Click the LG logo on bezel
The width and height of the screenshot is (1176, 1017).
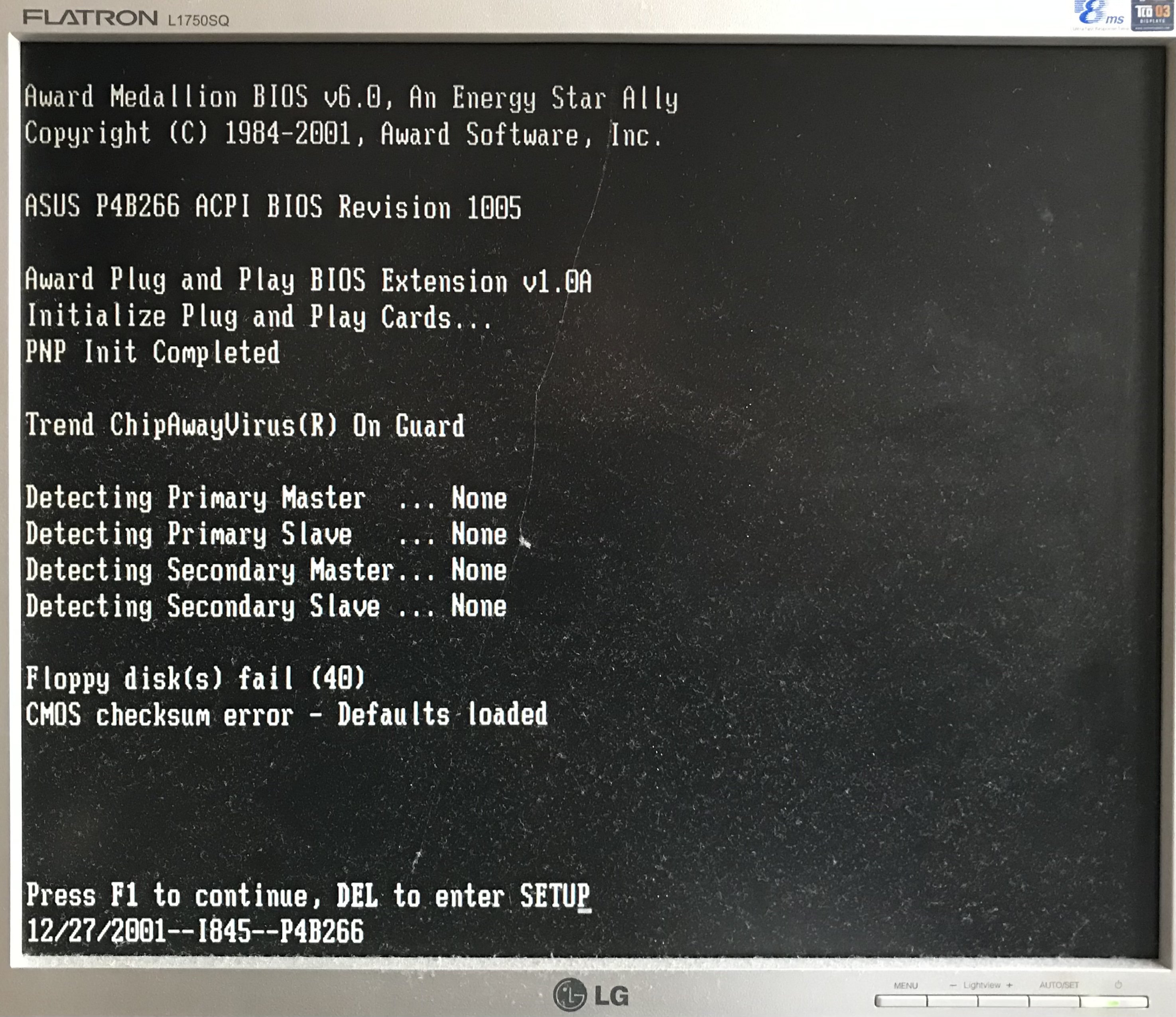pos(591,995)
